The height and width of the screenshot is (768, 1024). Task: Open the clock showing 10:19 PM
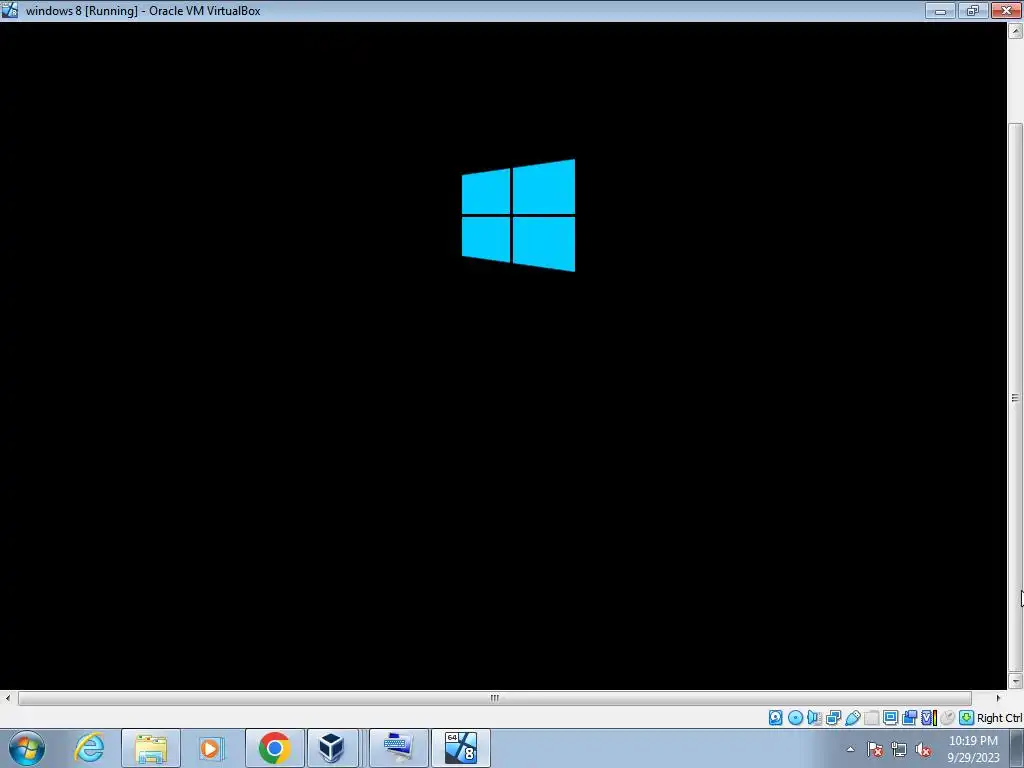(x=973, y=749)
